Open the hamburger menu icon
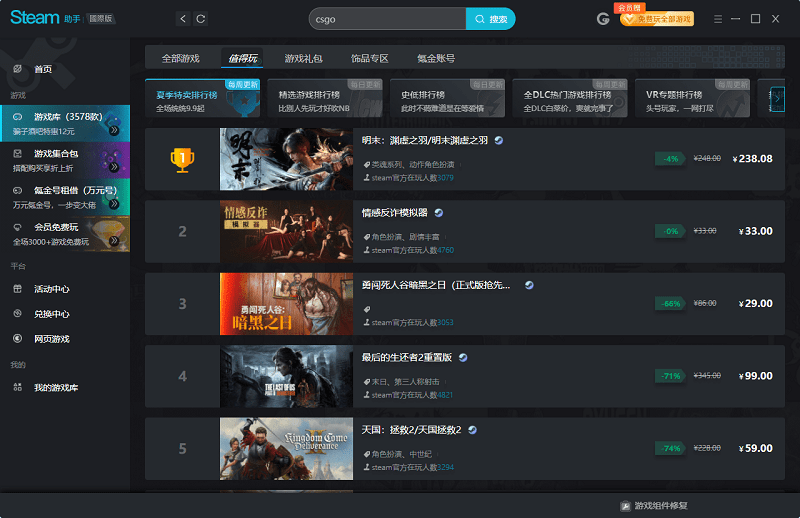 718,19
